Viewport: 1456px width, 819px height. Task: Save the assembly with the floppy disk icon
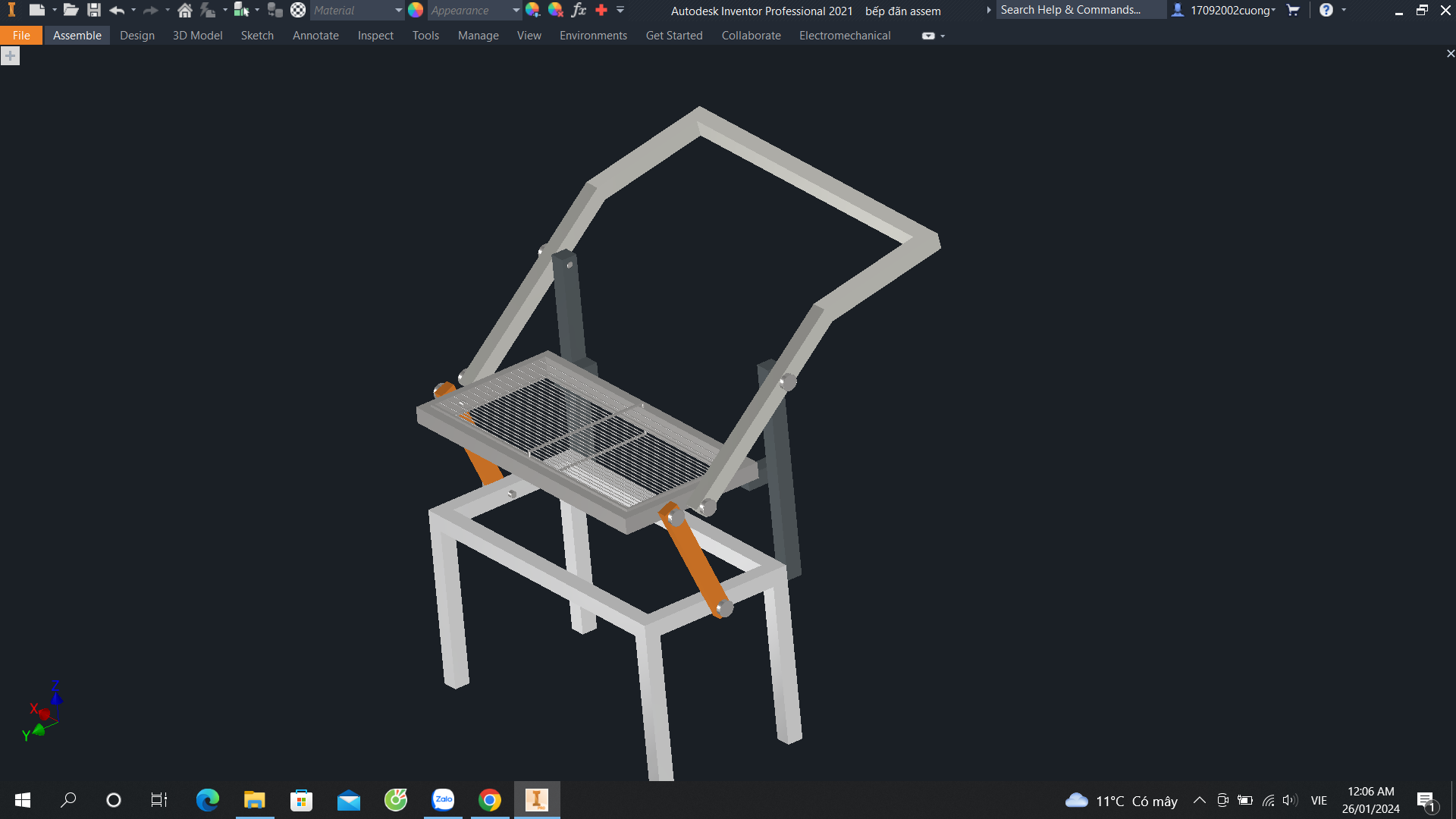click(94, 10)
